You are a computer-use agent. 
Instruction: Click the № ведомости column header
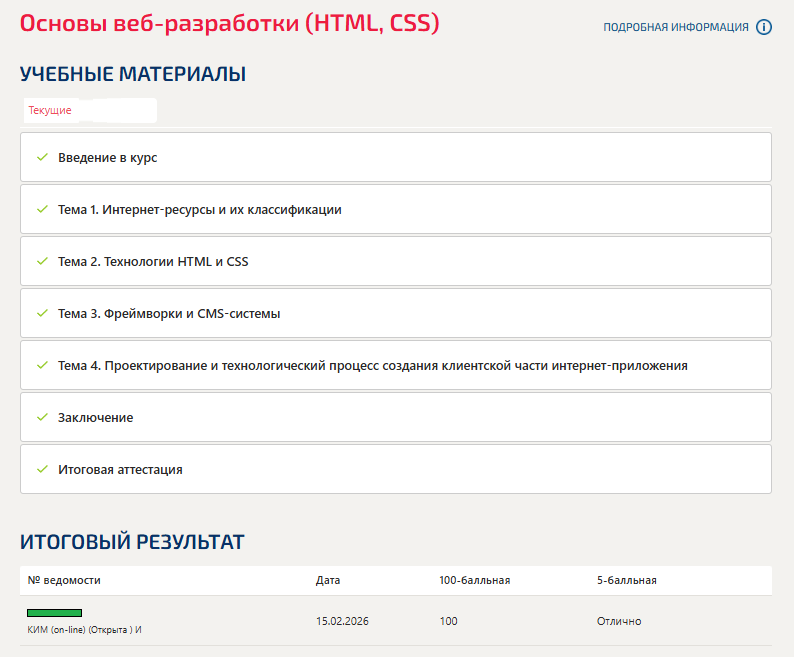[x=64, y=580]
